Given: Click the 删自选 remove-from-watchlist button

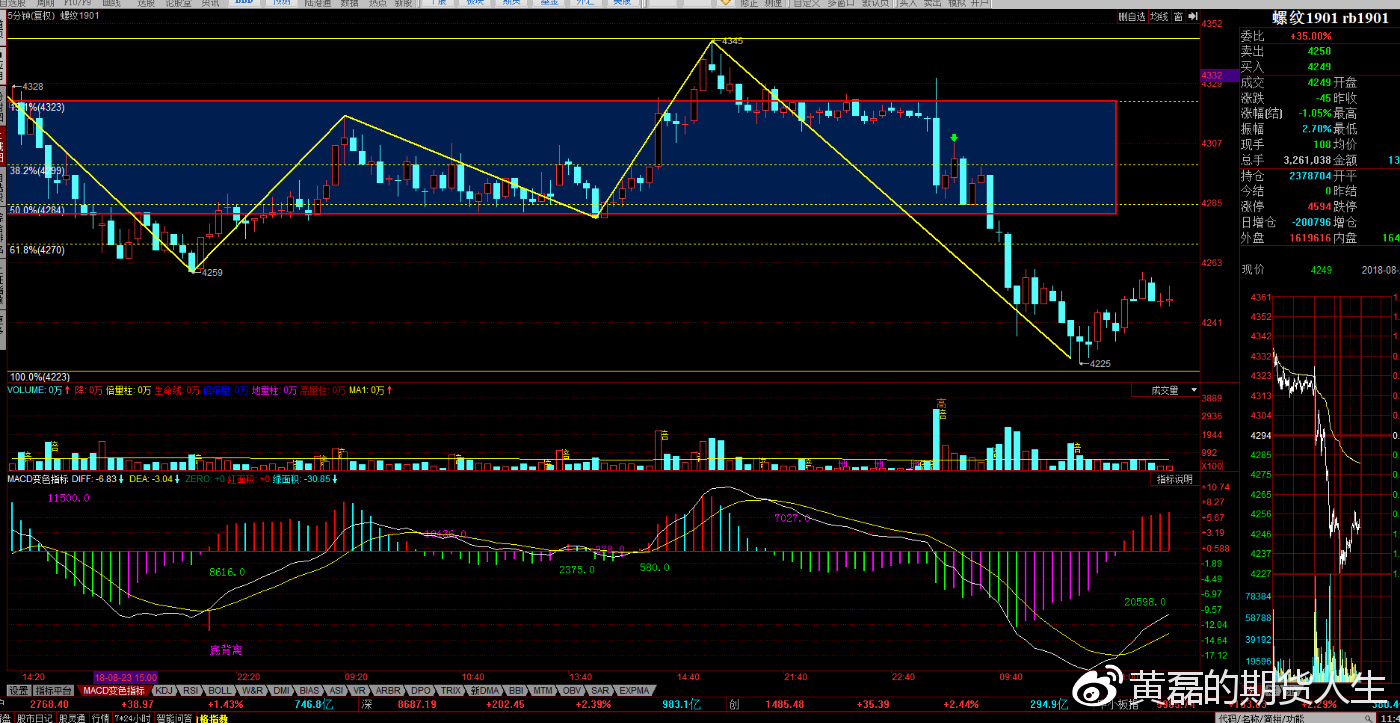Looking at the screenshot, I should coord(1132,17).
